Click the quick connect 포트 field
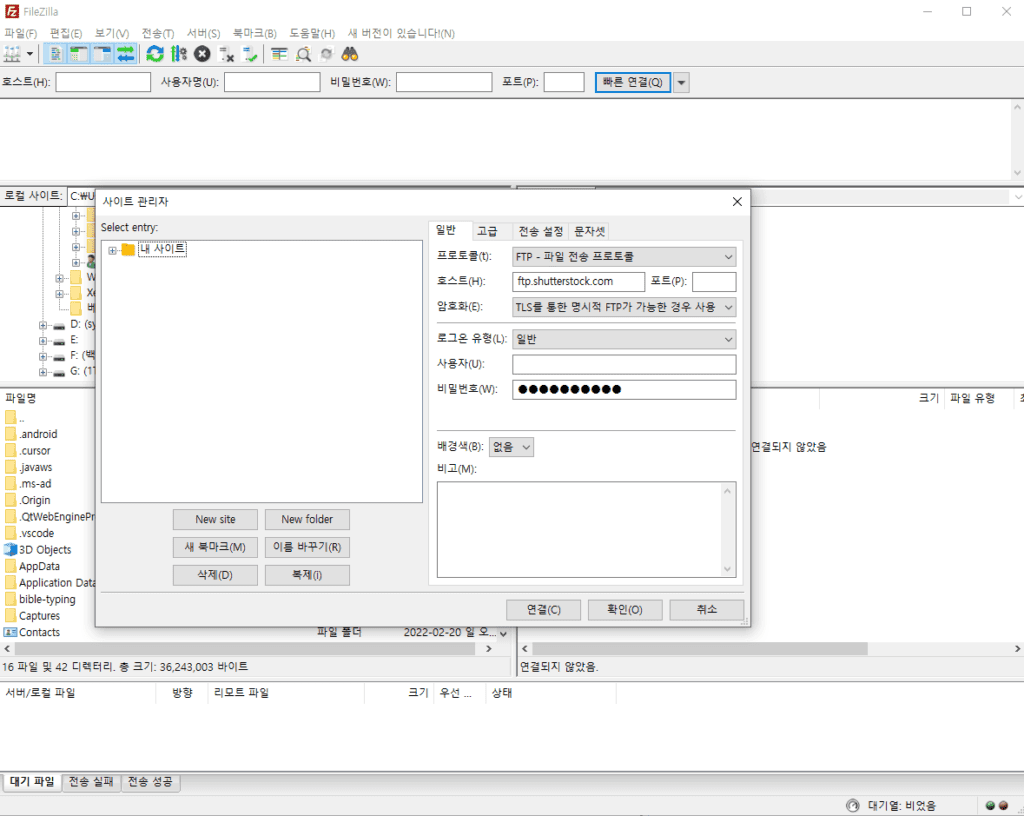The image size is (1024, 816). tap(564, 82)
